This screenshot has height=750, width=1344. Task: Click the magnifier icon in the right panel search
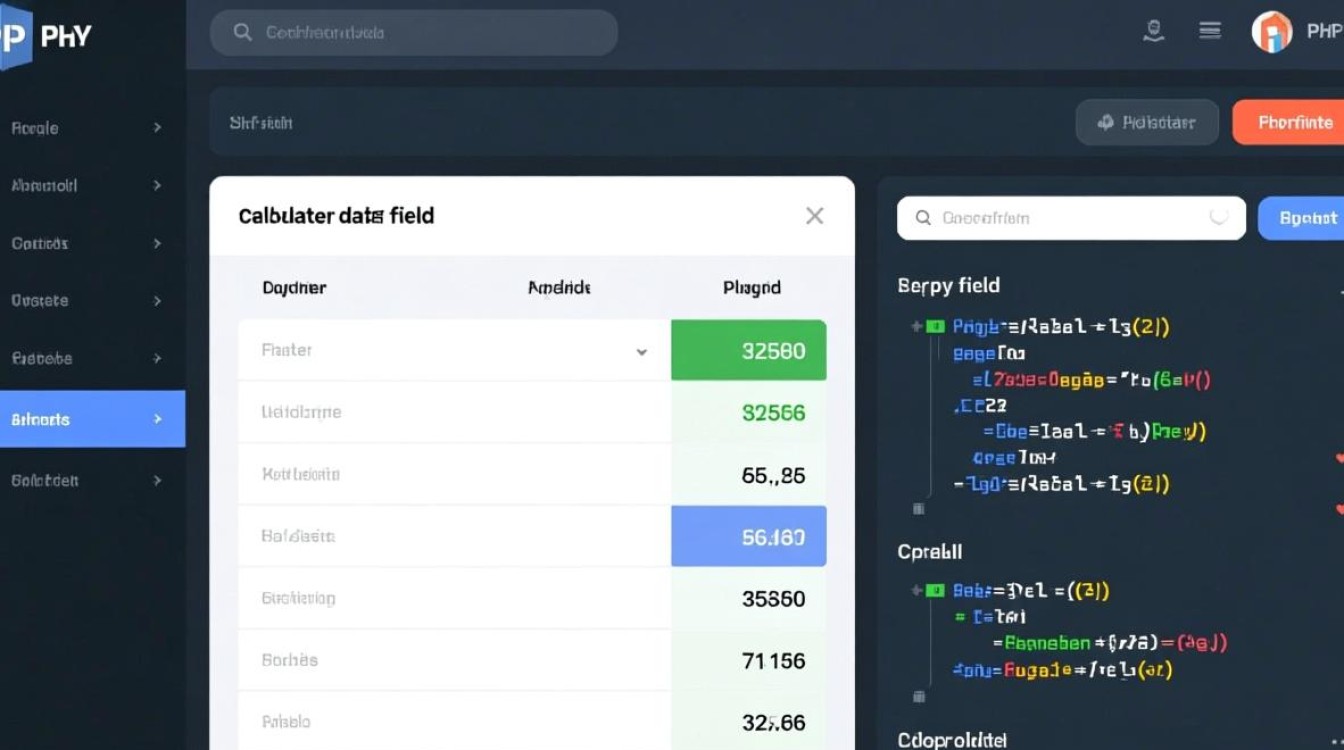tap(923, 218)
